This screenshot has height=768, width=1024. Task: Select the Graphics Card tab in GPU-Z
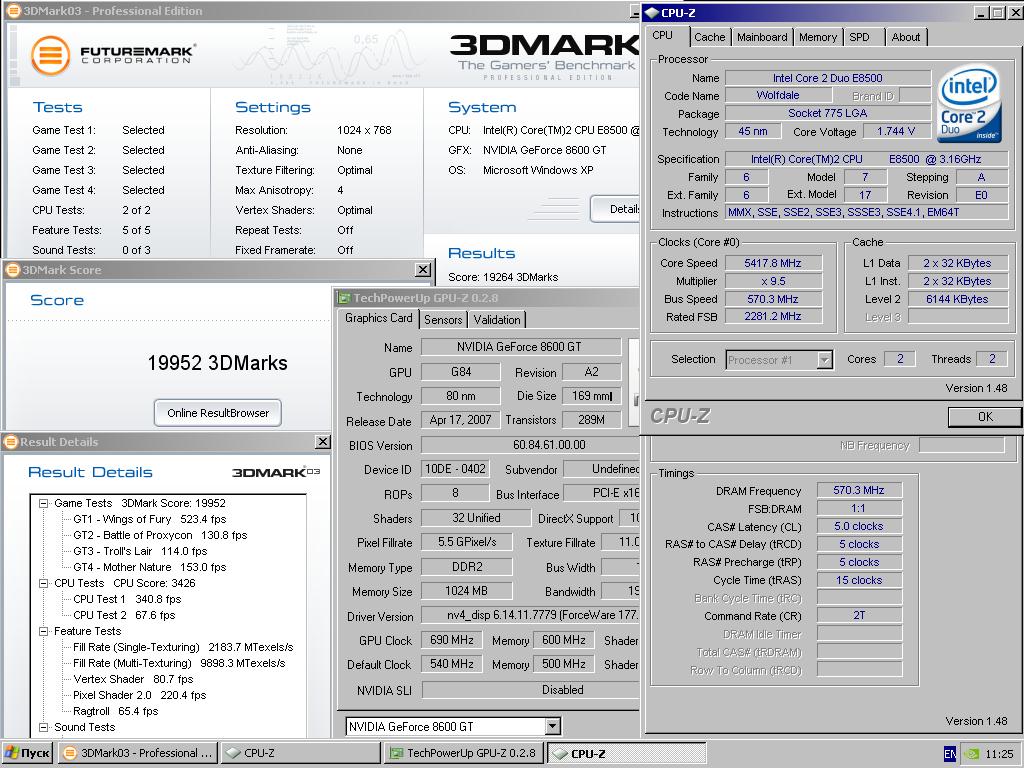tap(379, 318)
